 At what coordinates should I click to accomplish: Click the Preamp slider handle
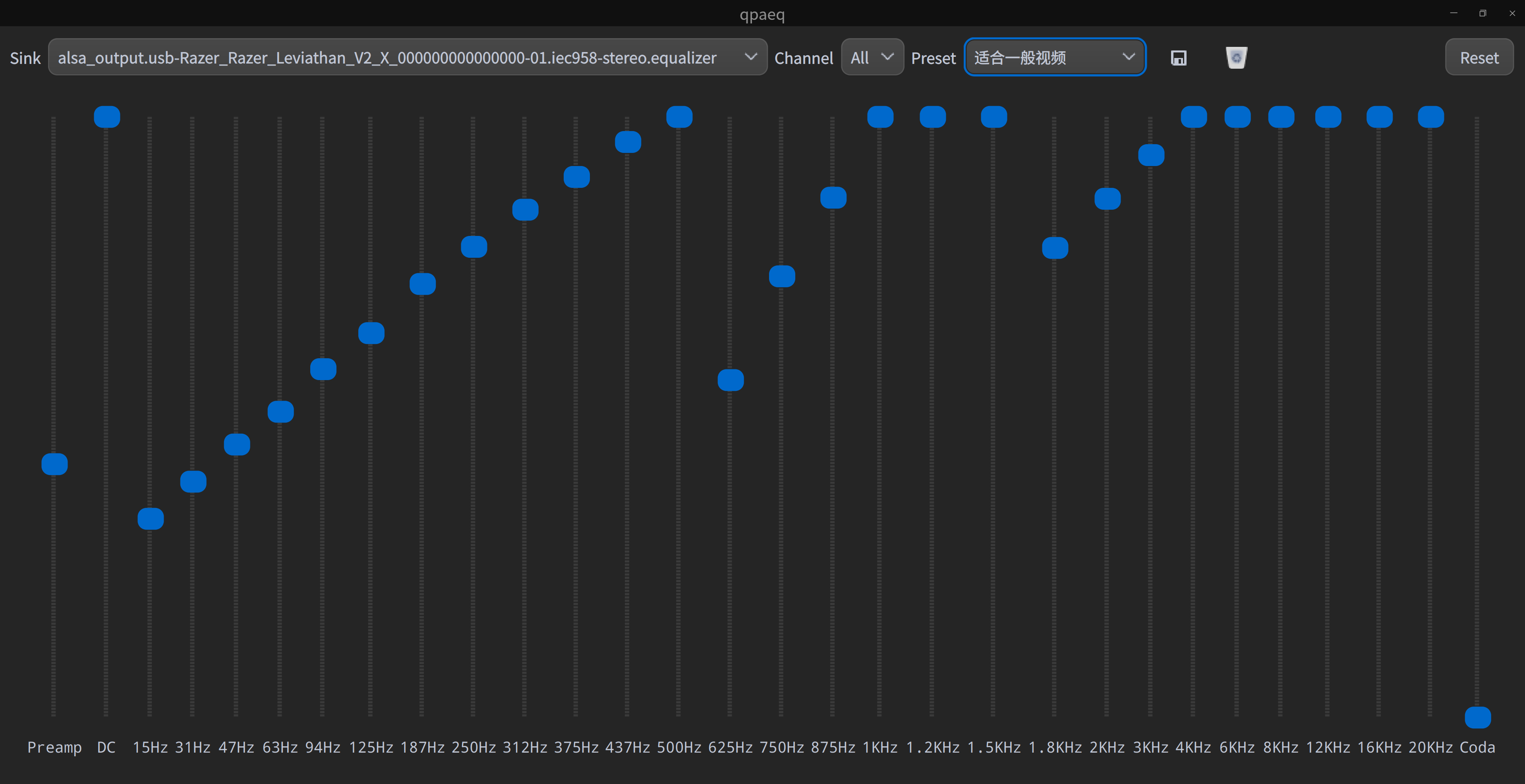pos(54,464)
